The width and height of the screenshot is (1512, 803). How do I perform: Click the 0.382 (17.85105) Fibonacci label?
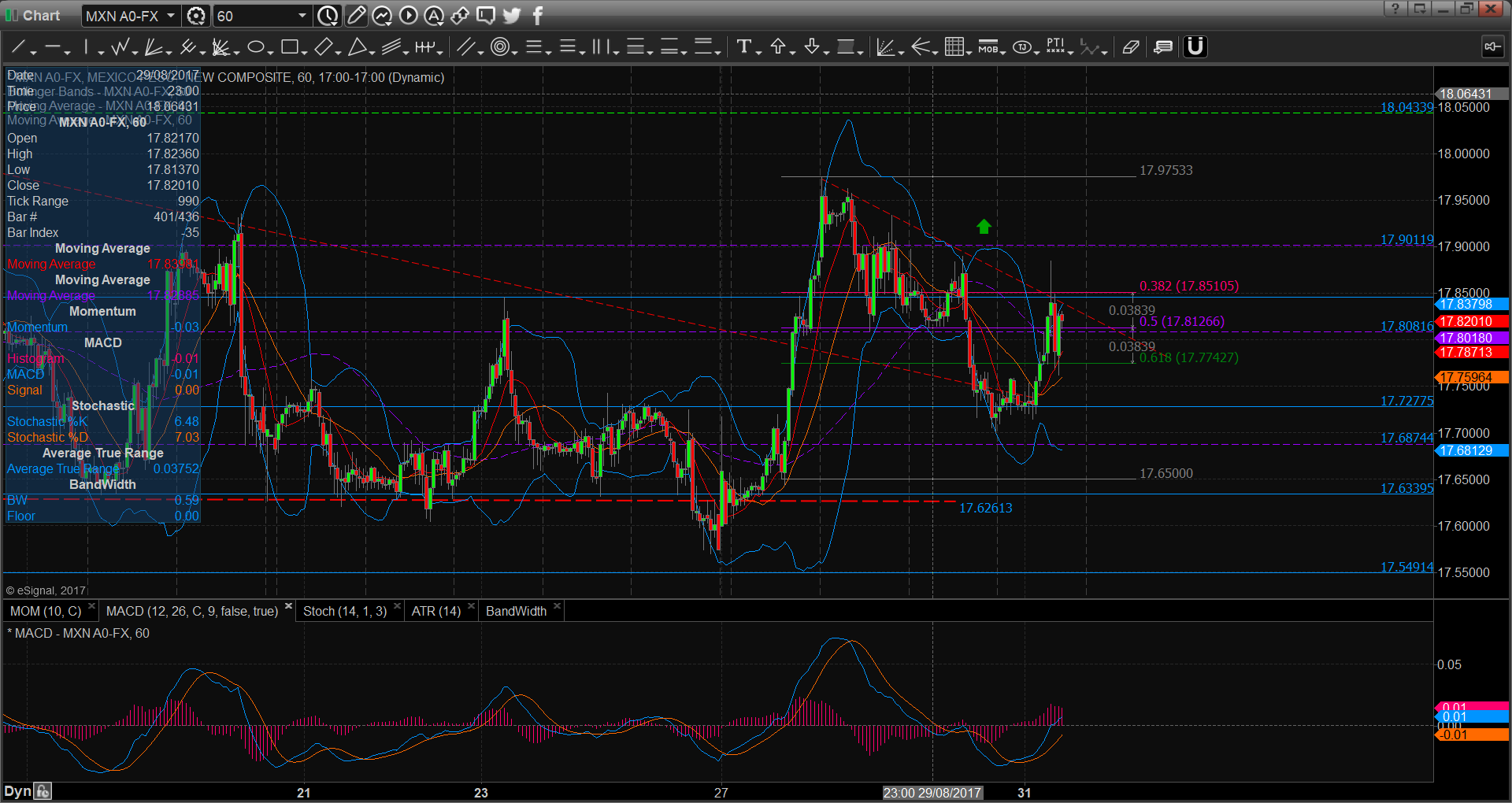click(x=1189, y=286)
